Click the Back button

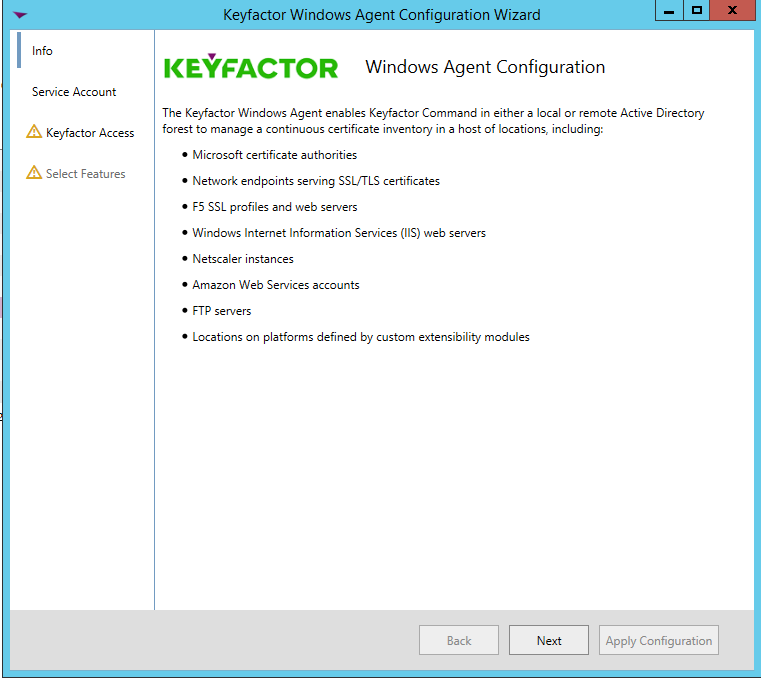point(459,640)
